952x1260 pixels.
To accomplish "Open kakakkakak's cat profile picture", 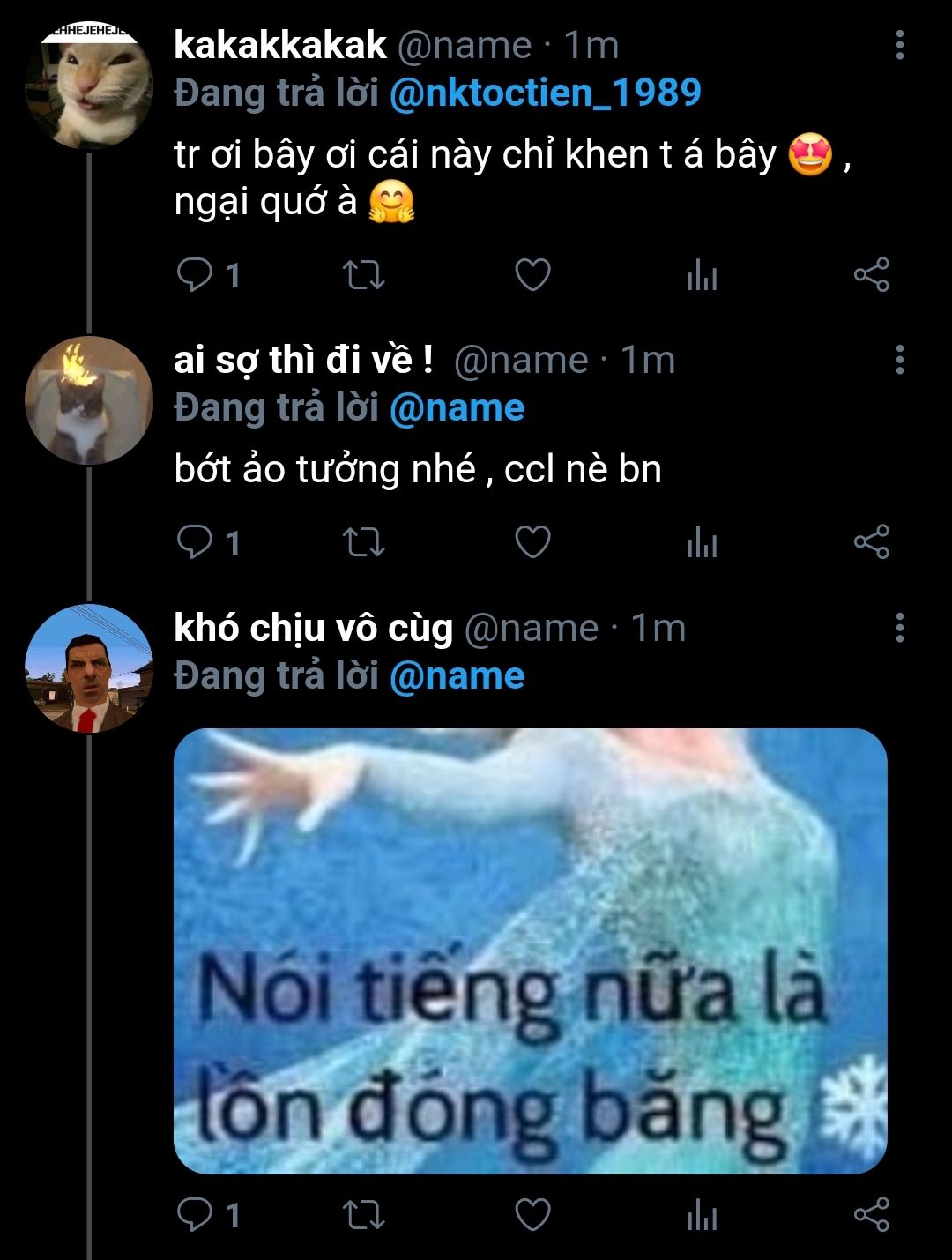I will (88, 85).
